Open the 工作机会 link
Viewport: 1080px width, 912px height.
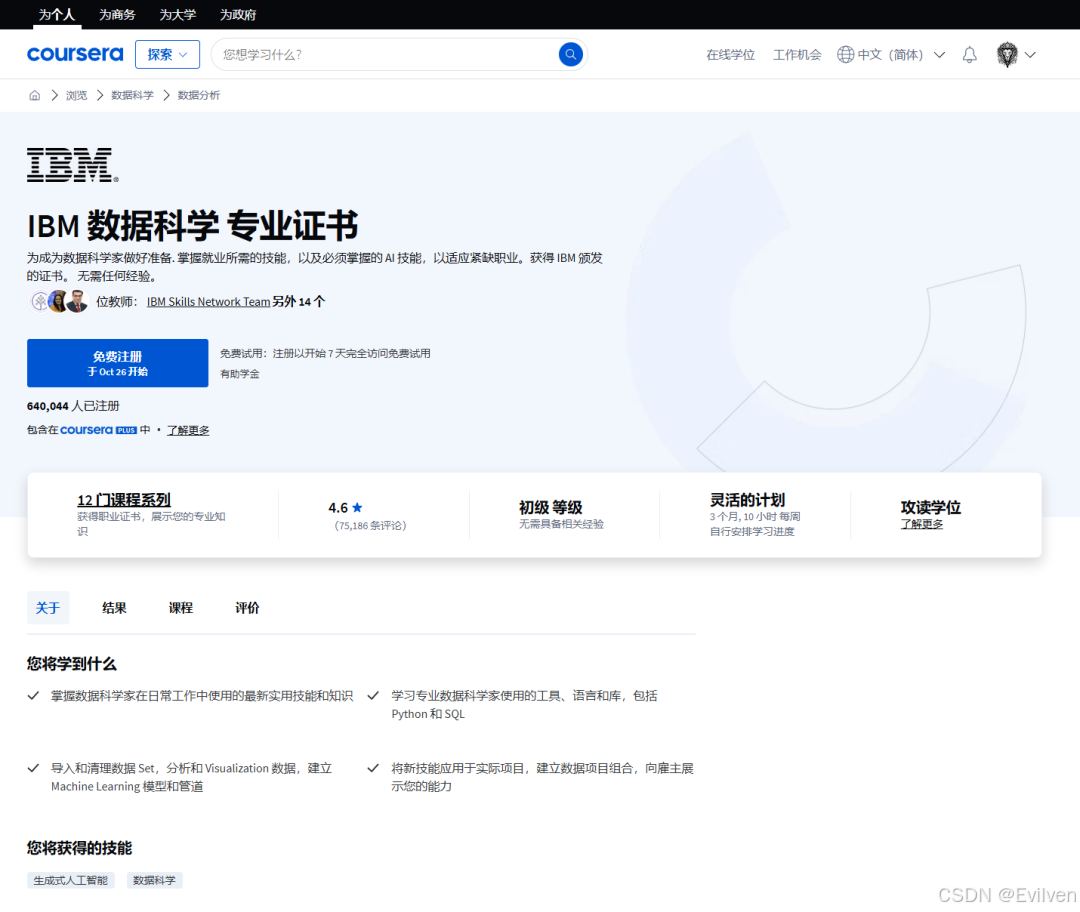pyautogui.click(x=797, y=54)
